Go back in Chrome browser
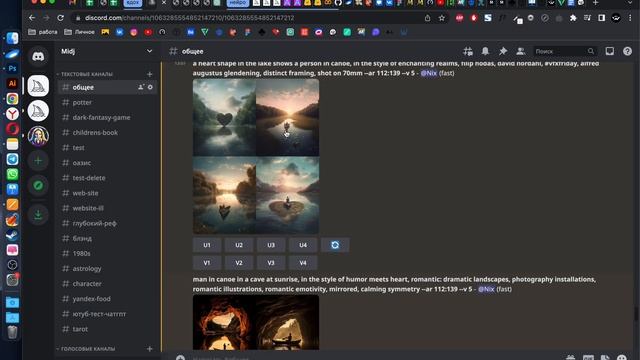Image resolution: width=640 pixels, height=360 pixels. pos(32,18)
